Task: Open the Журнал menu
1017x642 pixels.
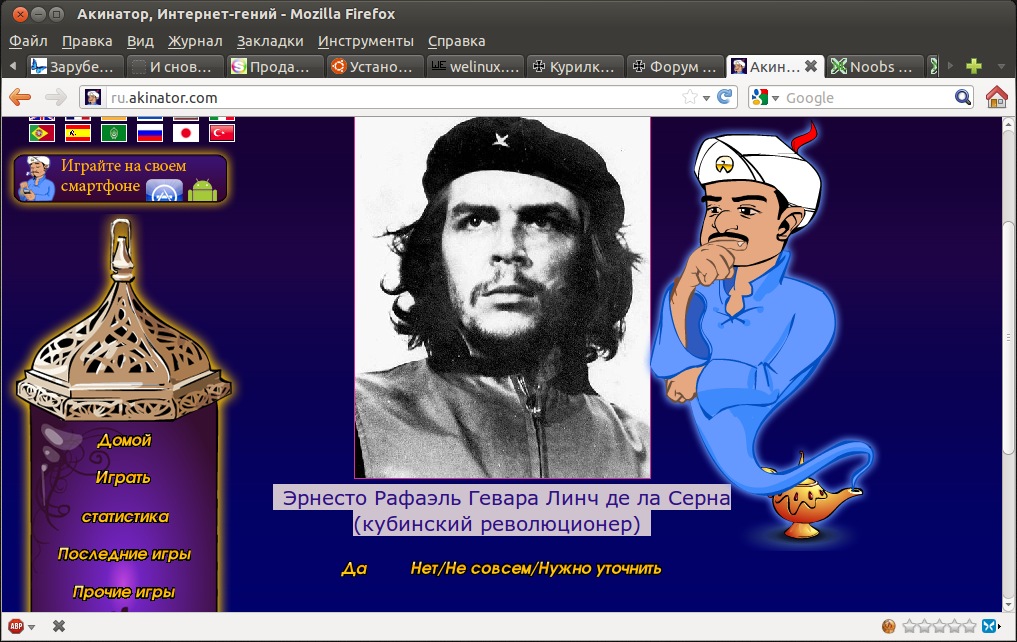Action: point(195,41)
